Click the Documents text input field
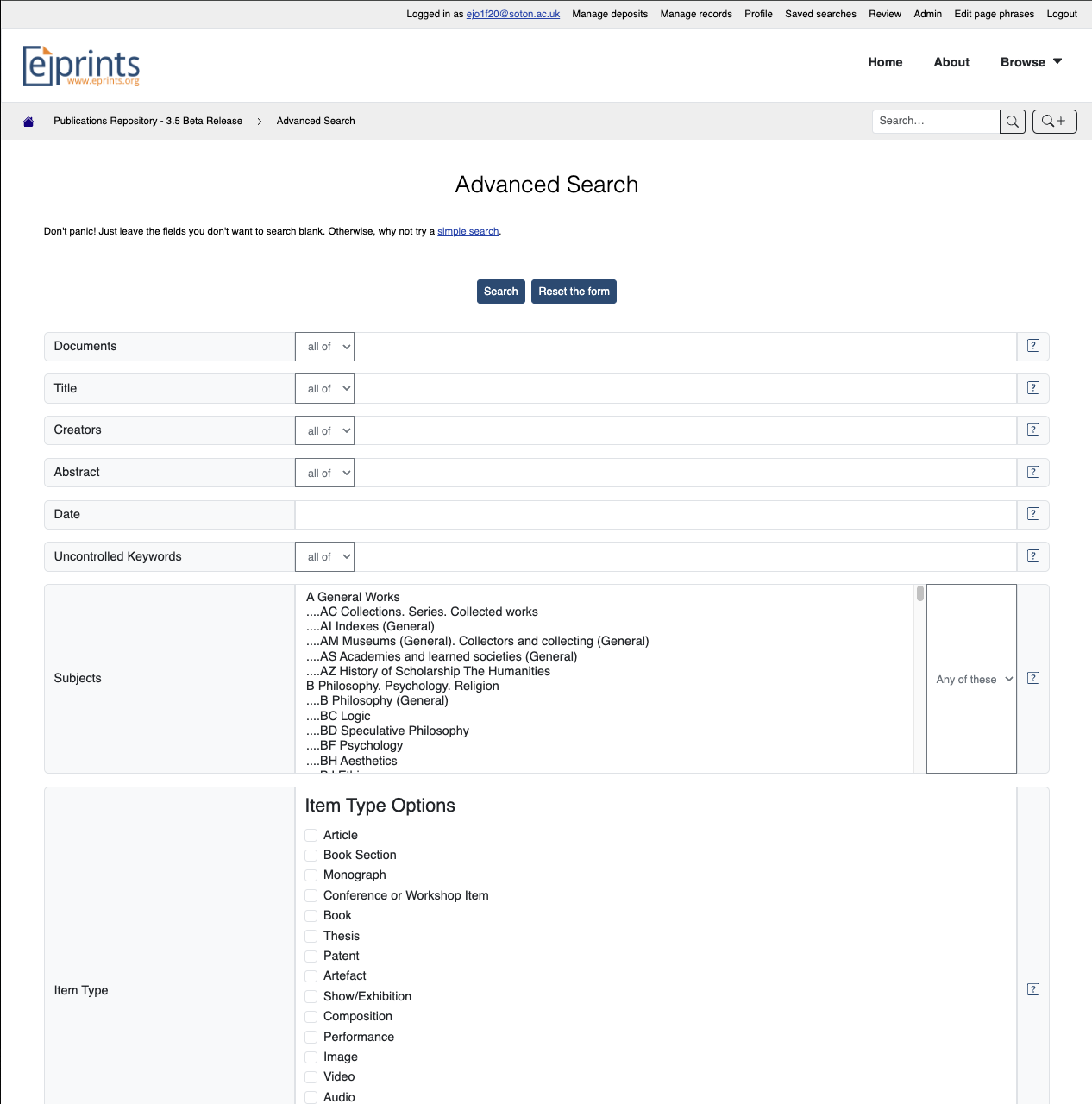The image size is (1092, 1104). pos(686,347)
